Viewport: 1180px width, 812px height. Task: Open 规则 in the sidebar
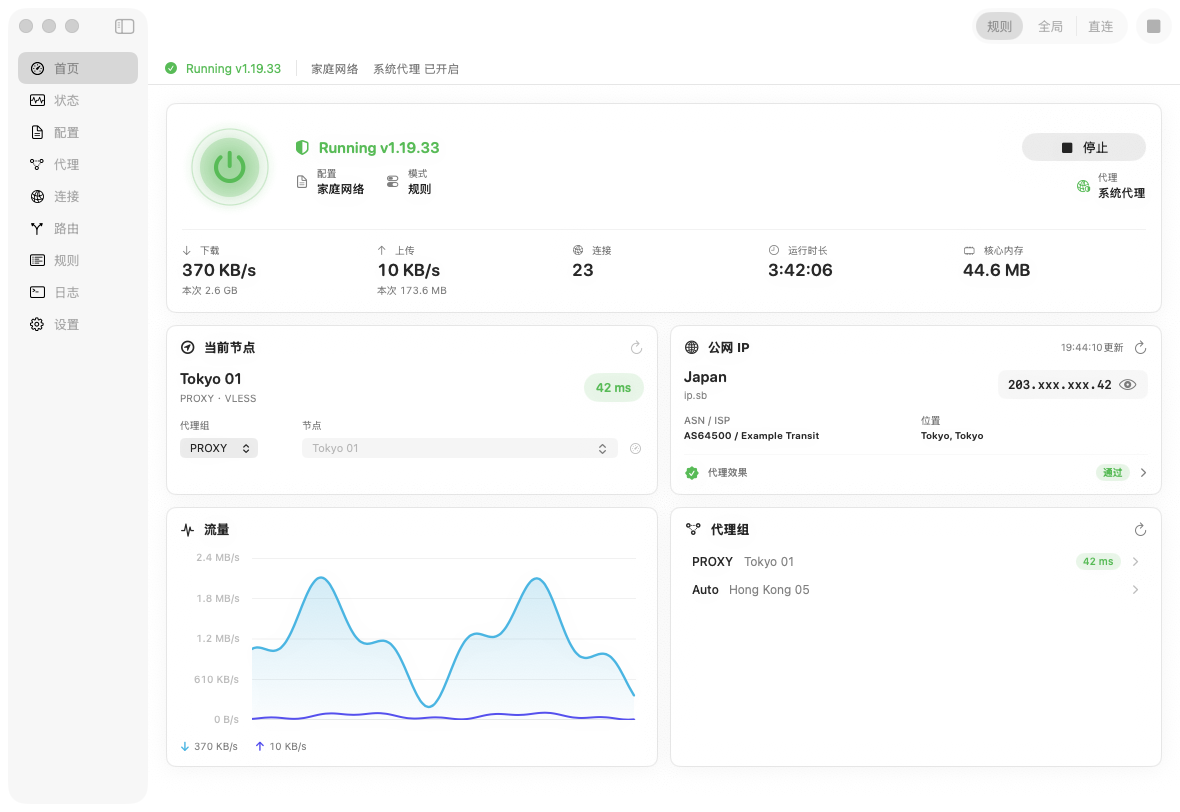pos(78,260)
